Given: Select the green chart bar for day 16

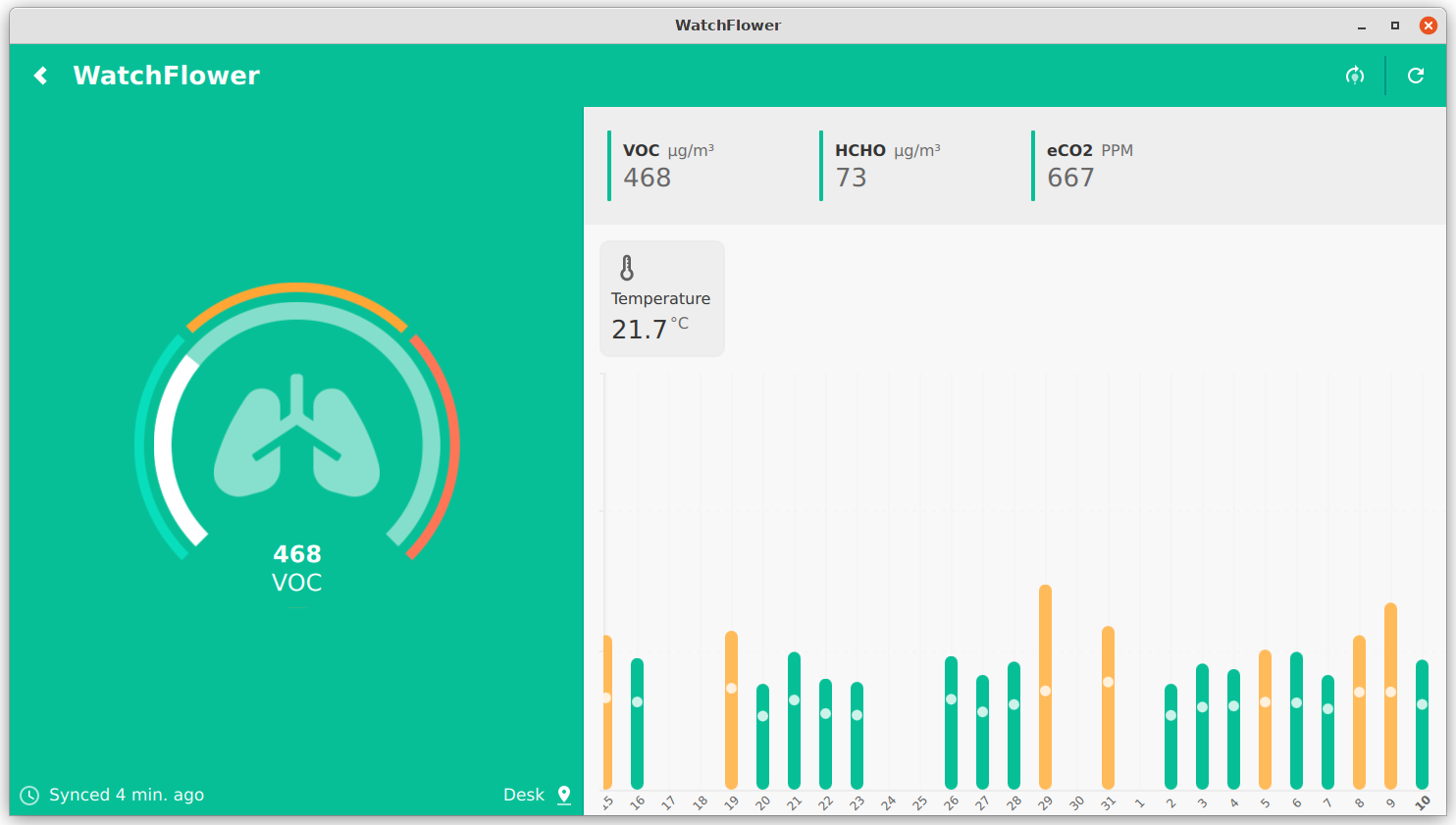Looking at the screenshot, I should click(x=637, y=724).
